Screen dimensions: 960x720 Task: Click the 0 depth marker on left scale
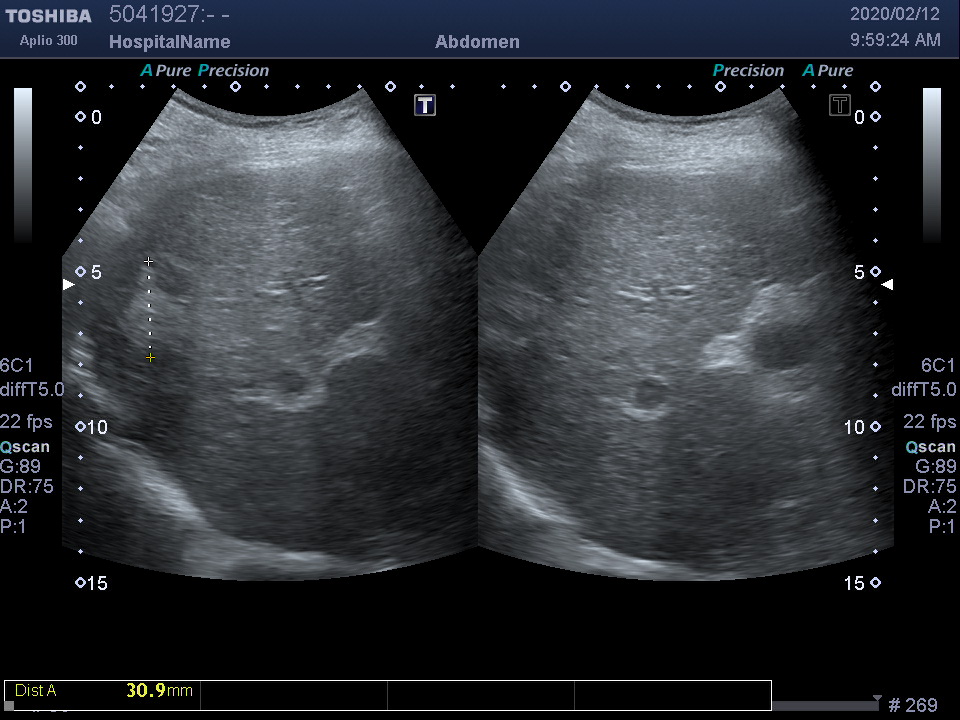pos(96,117)
